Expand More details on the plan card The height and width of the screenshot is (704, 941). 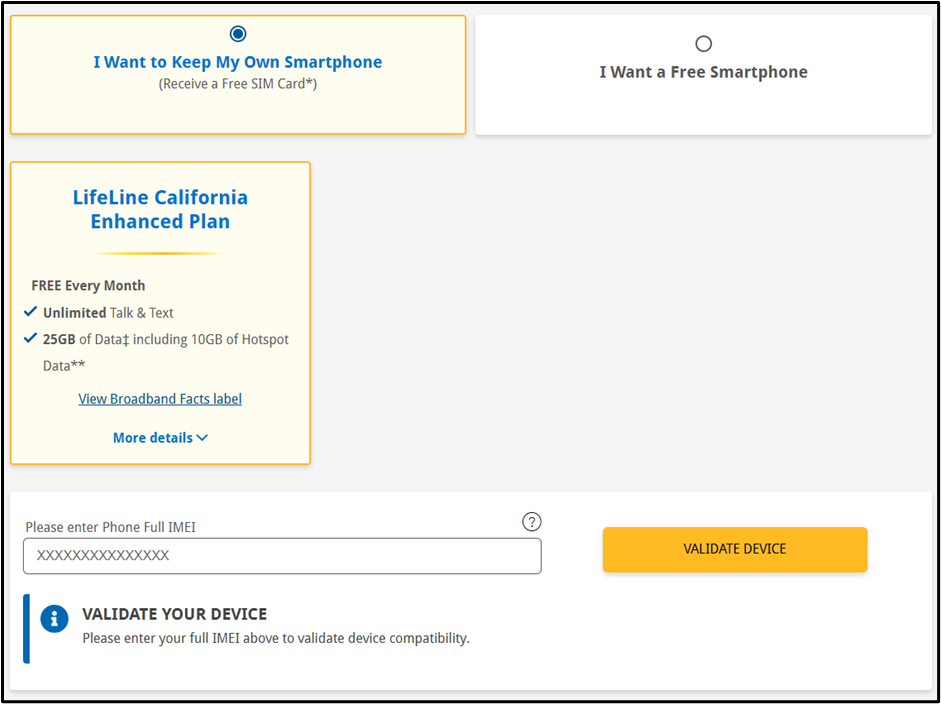(x=160, y=438)
